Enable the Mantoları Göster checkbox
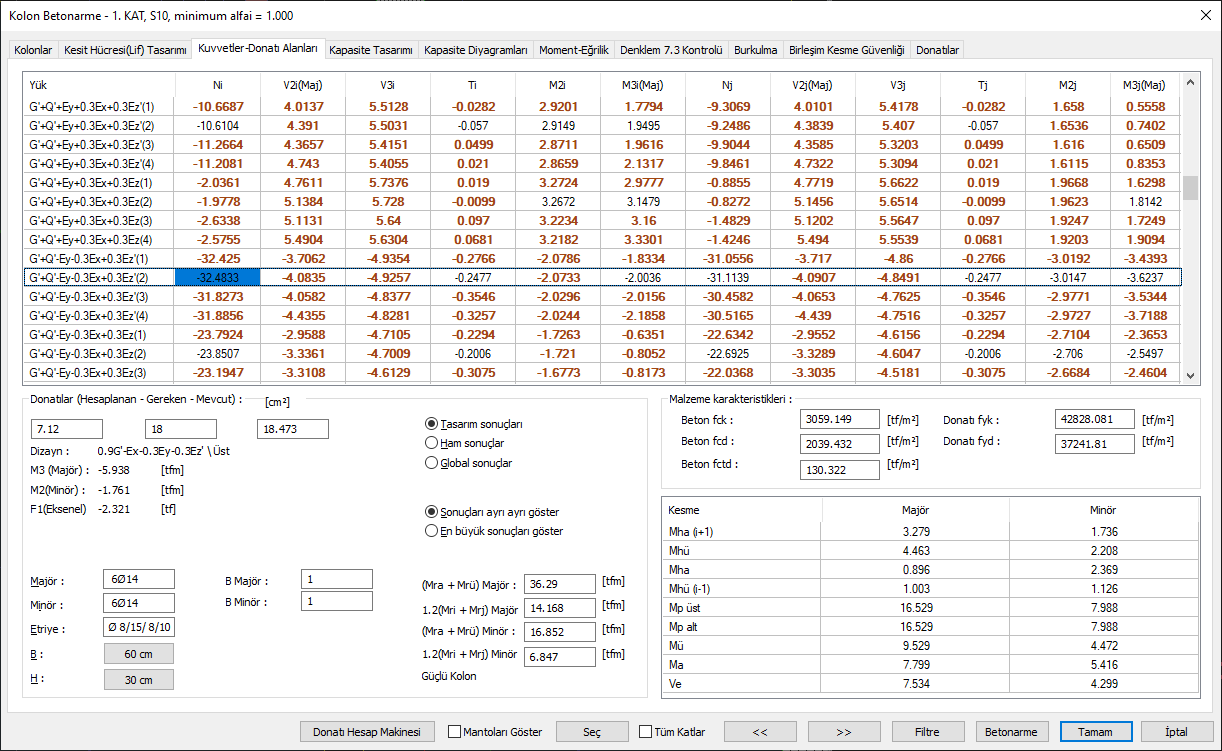The height and width of the screenshot is (751, 1222). point(455,732)
